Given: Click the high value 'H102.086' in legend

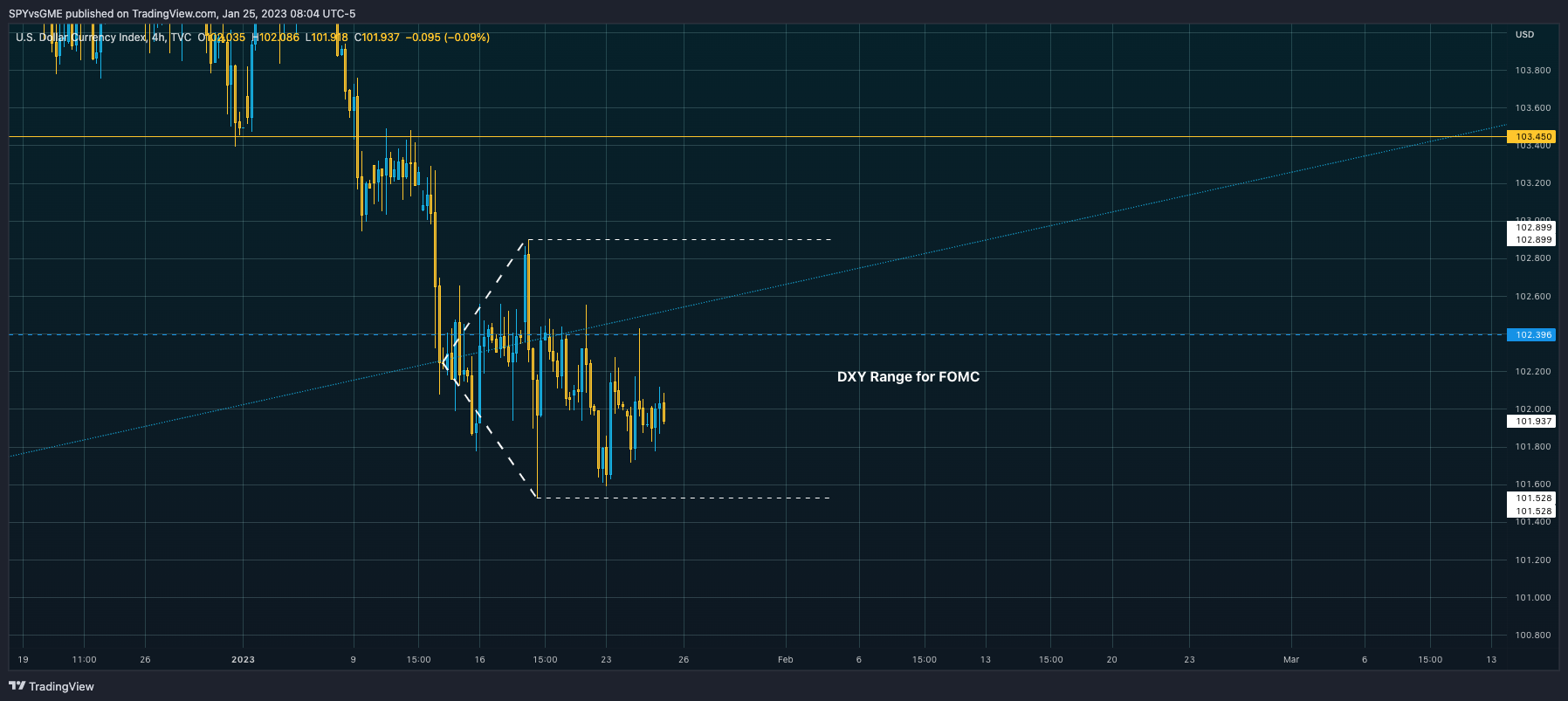Looking at the screenshot, I should (276, 38).
